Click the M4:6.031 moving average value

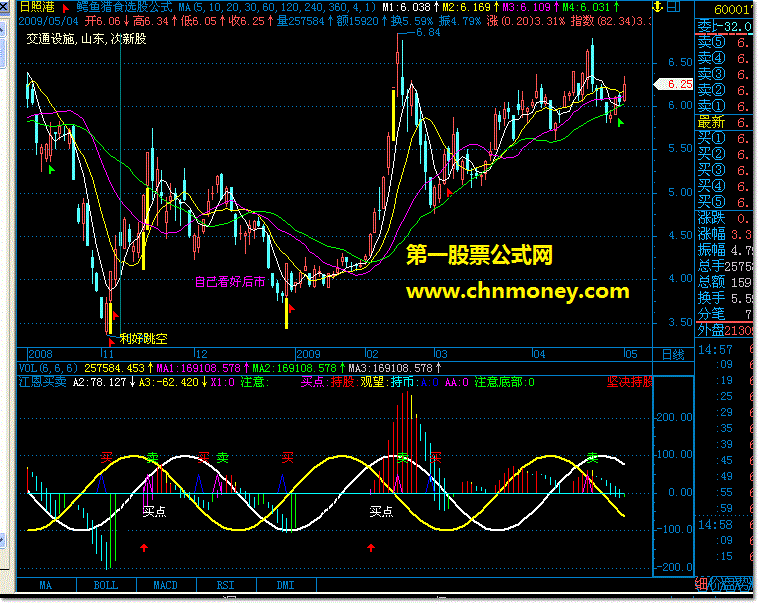point(586,7)
